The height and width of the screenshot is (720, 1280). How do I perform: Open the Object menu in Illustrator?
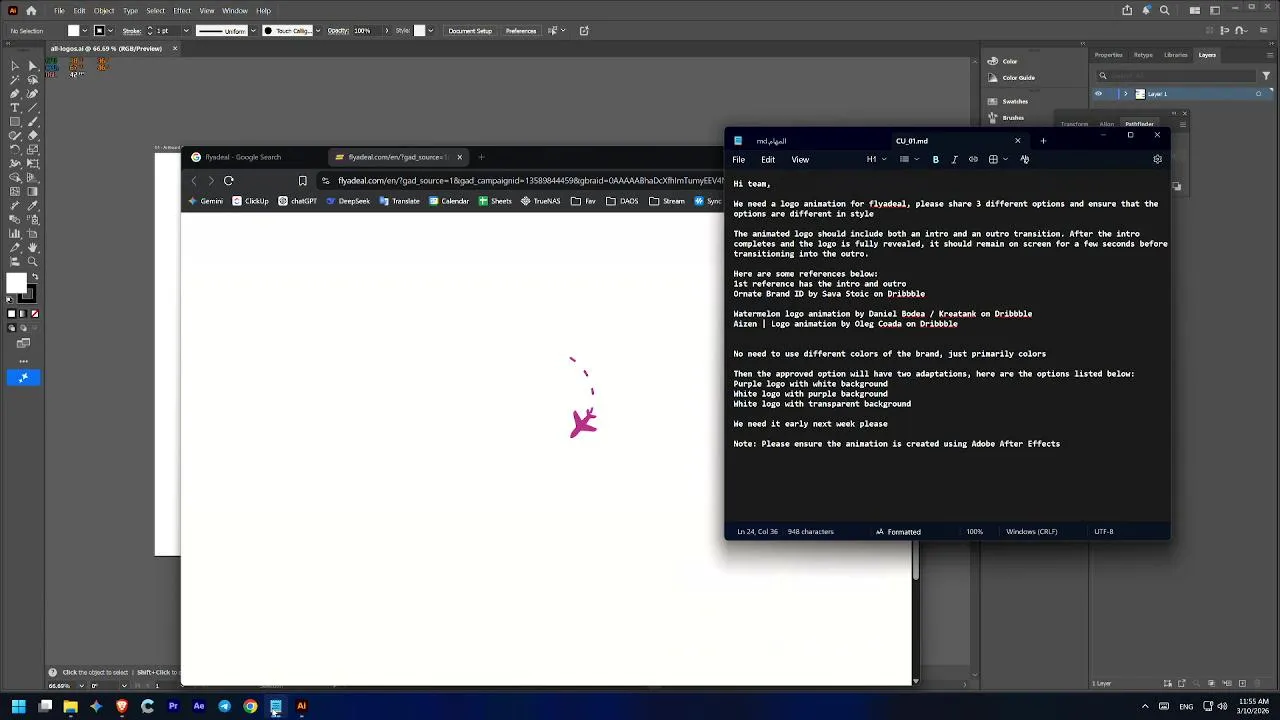point(104,11)
